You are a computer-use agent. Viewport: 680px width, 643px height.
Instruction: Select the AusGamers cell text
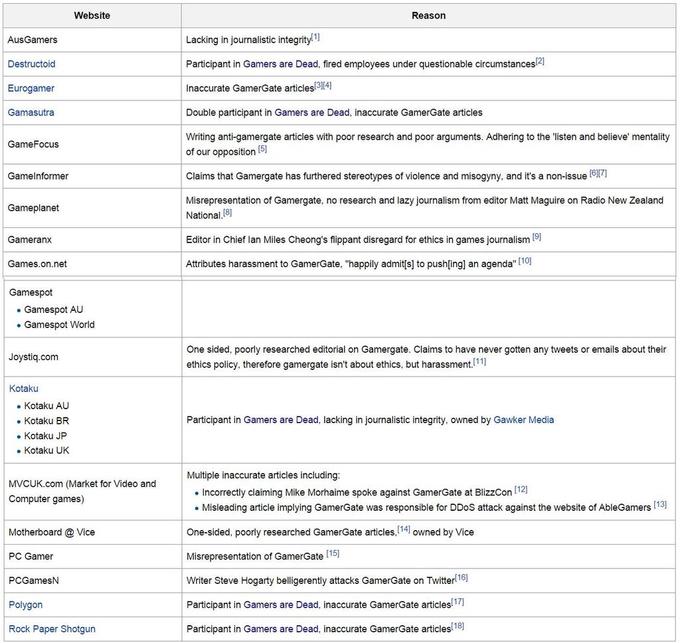coord(33,39)
